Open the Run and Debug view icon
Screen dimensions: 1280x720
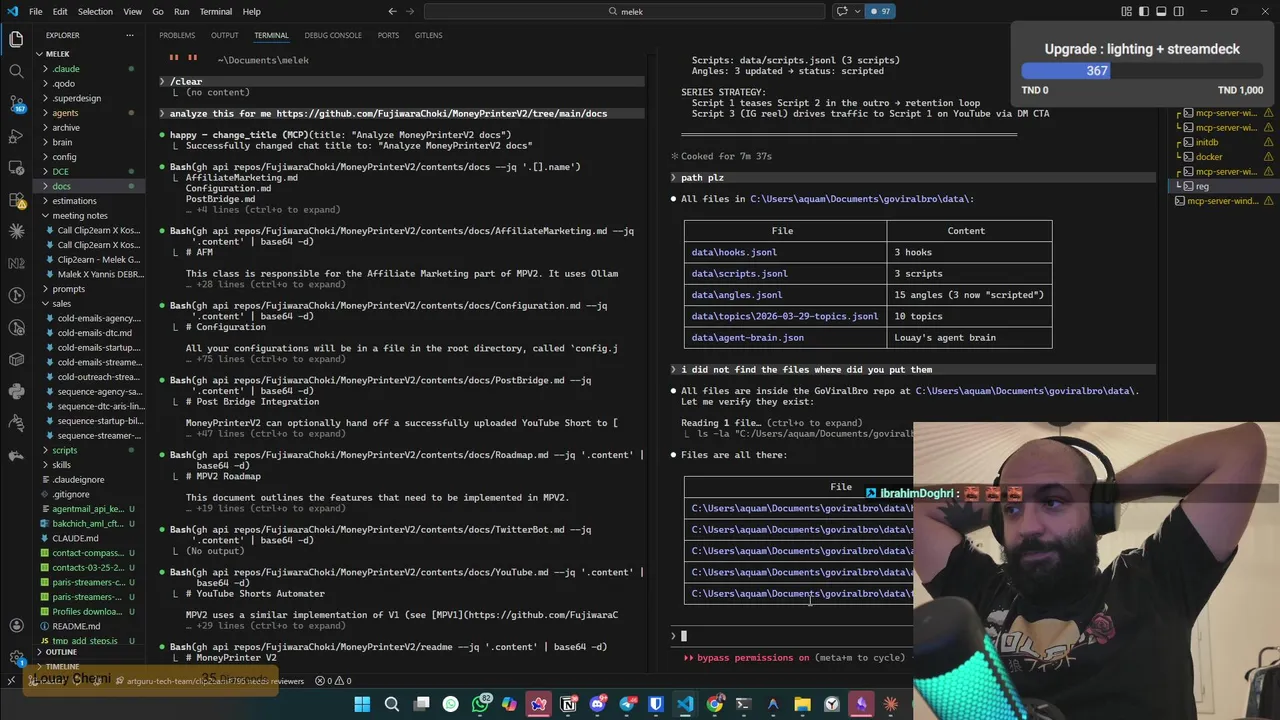(x=16, y=135)
